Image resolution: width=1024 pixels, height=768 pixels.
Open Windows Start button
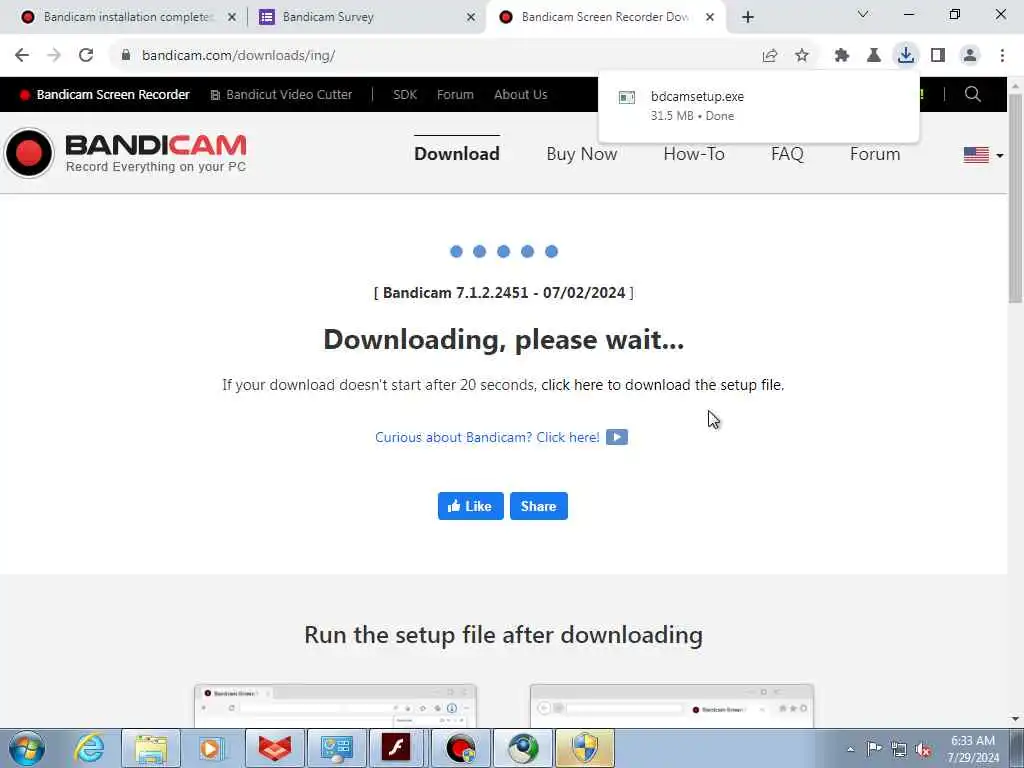pyautogui.click(x=27, y=748)
